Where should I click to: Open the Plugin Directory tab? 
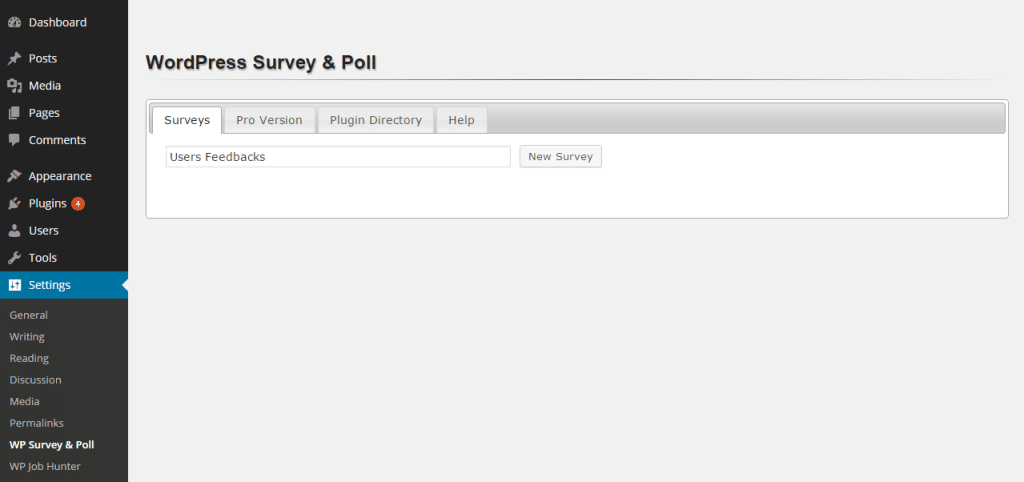376,120
